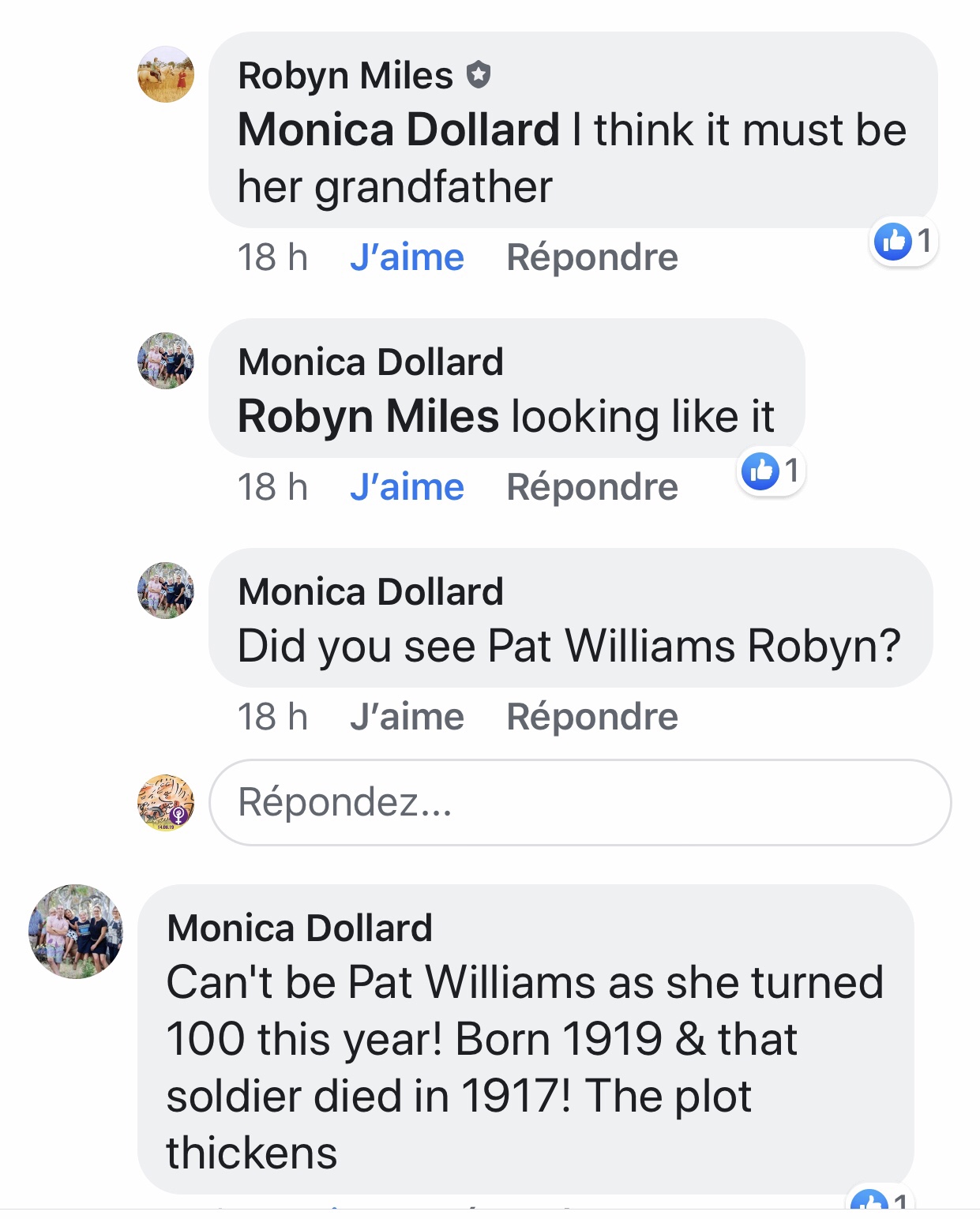
Task: Click the badge icon beside Robyn Miles
Action: [x=479, y=75]
